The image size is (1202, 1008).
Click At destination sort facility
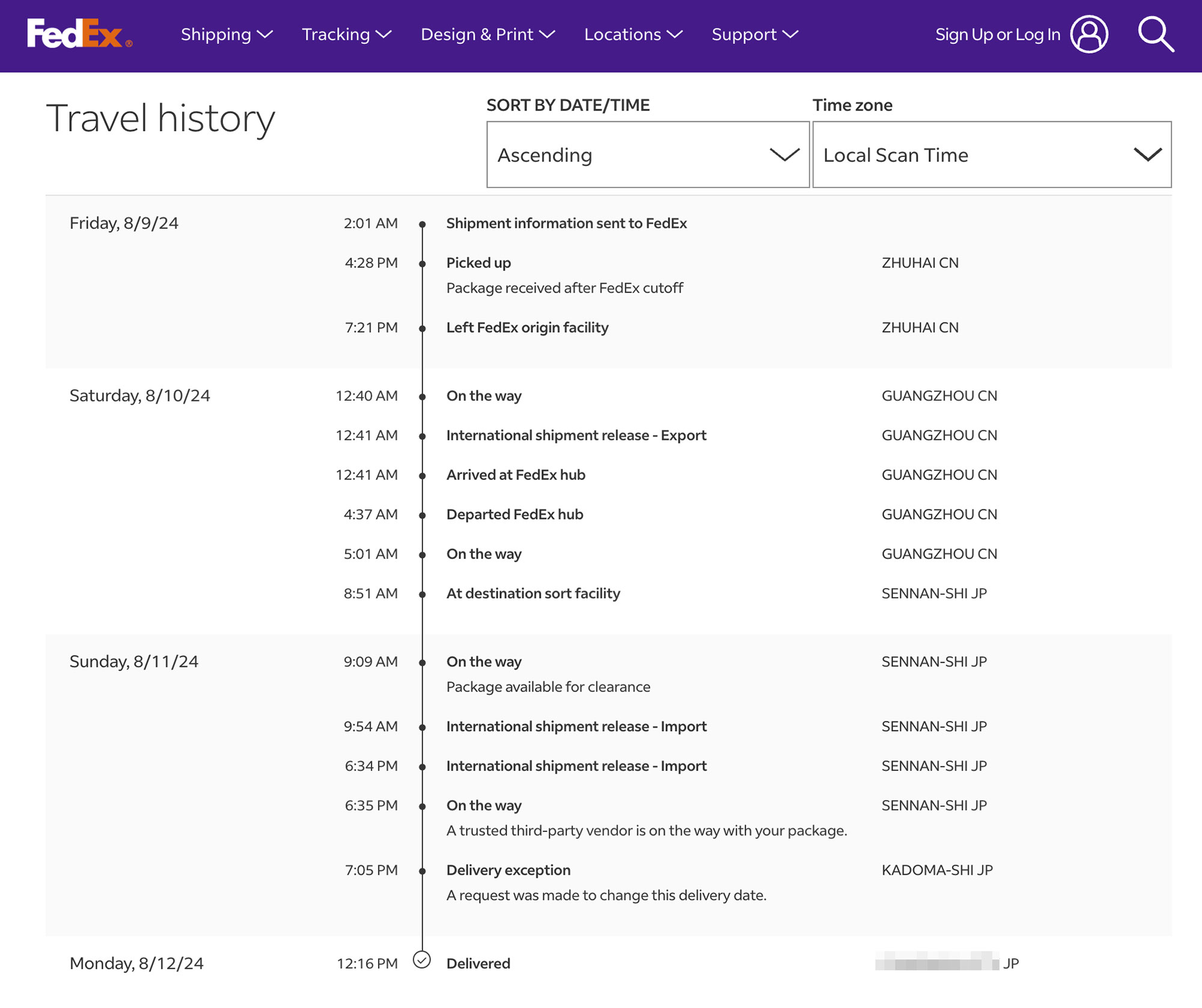coord(533,593)
